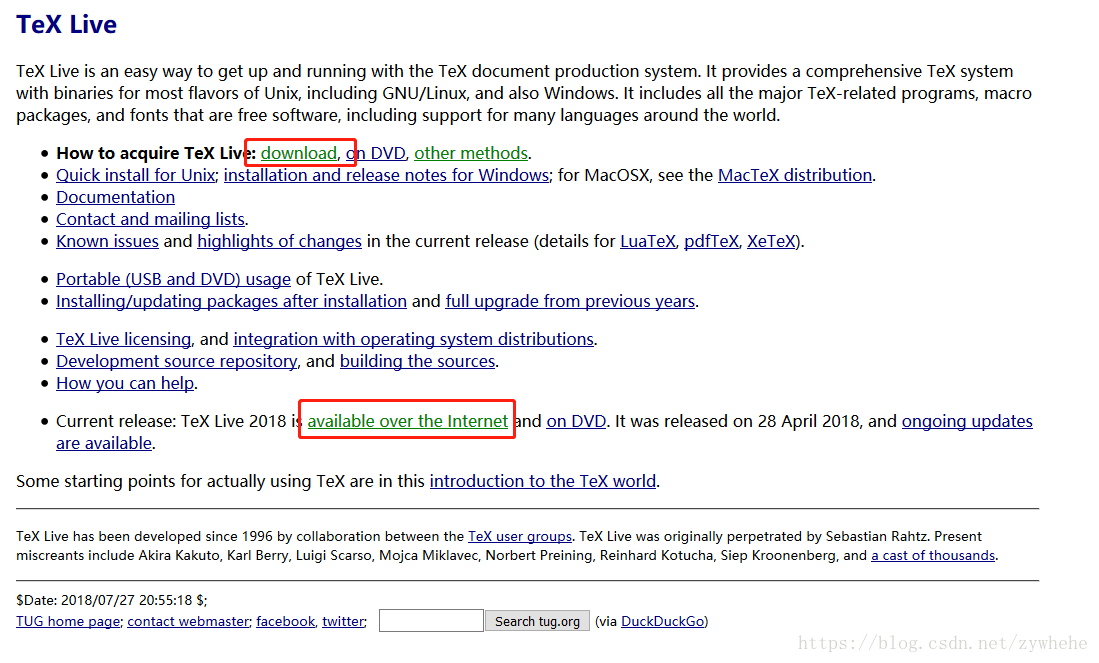Open the LuaTeX details link
The image size is (1099, 663).
[648, 241]
